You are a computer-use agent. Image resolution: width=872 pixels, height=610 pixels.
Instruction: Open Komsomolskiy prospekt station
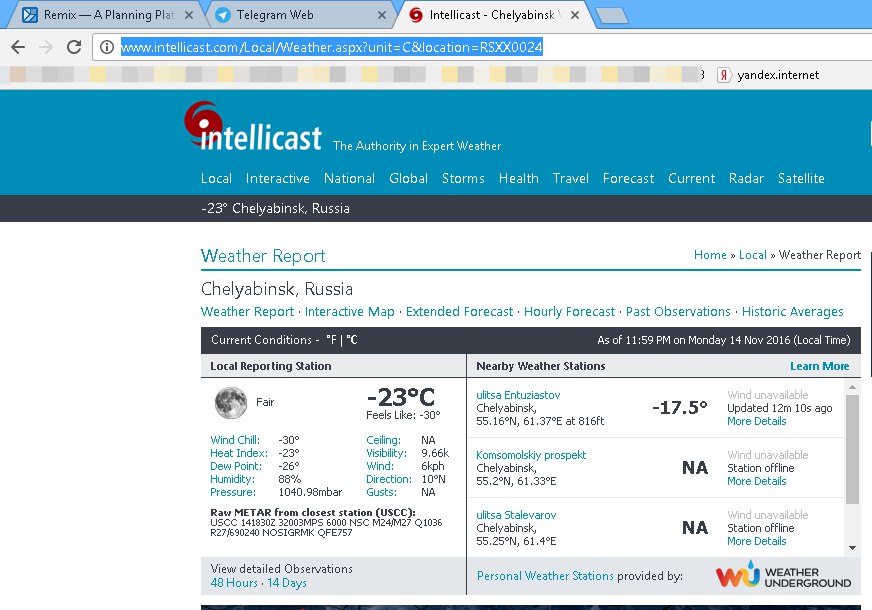531,455
